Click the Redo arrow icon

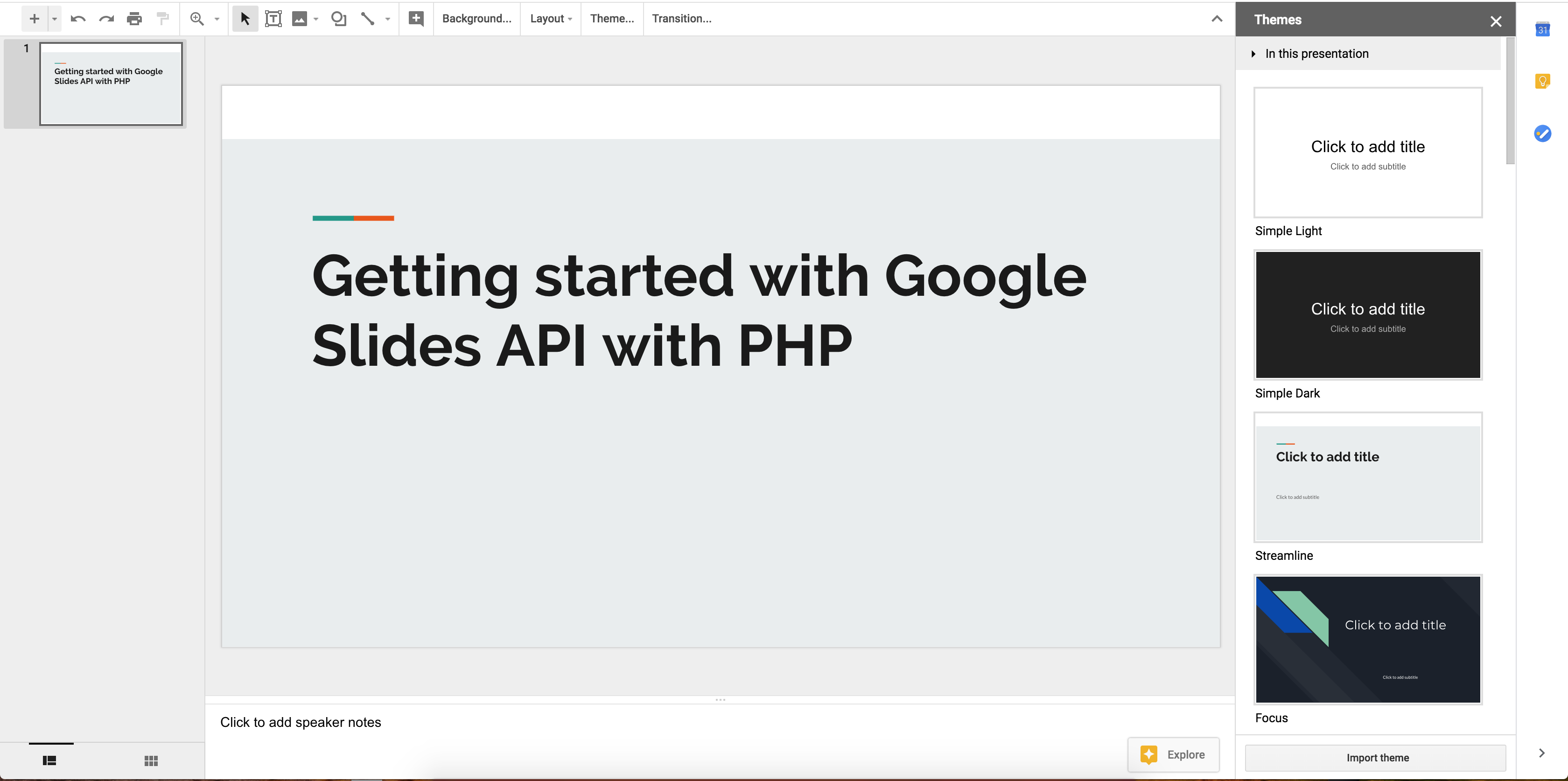pyautogui.click(x=106, y=19)
